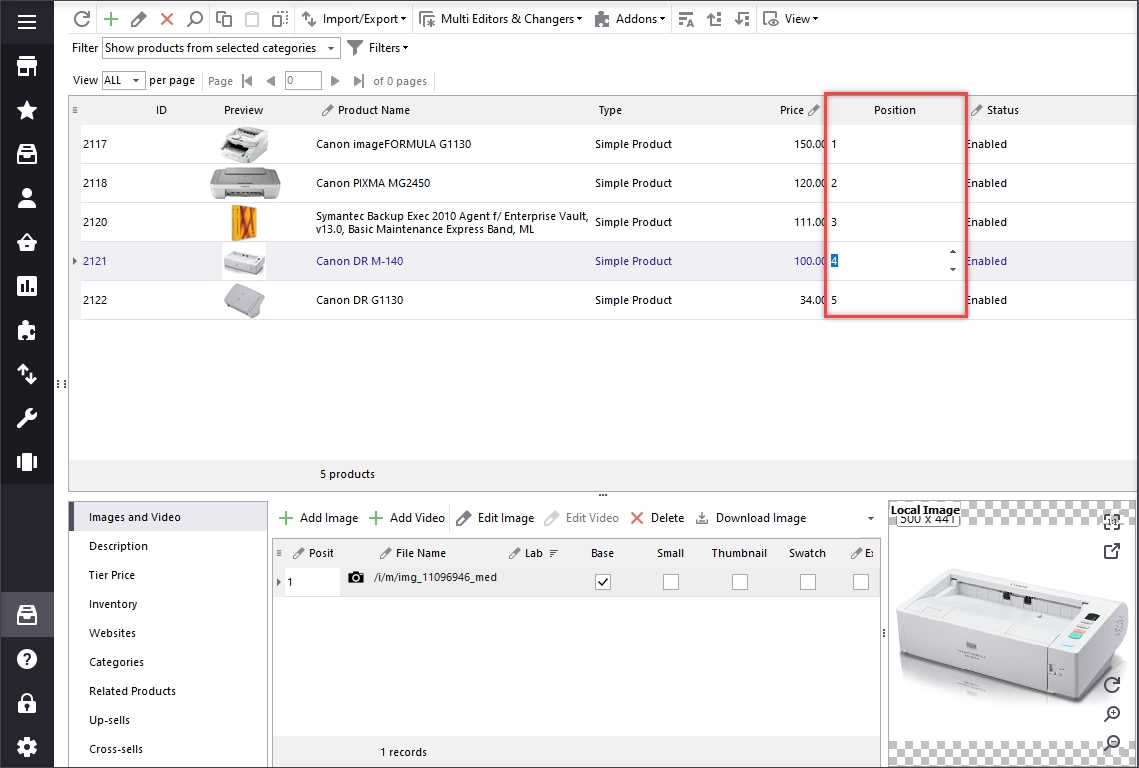
Task: Open customers person icon in sidebar
Action: tap(27, 198)
